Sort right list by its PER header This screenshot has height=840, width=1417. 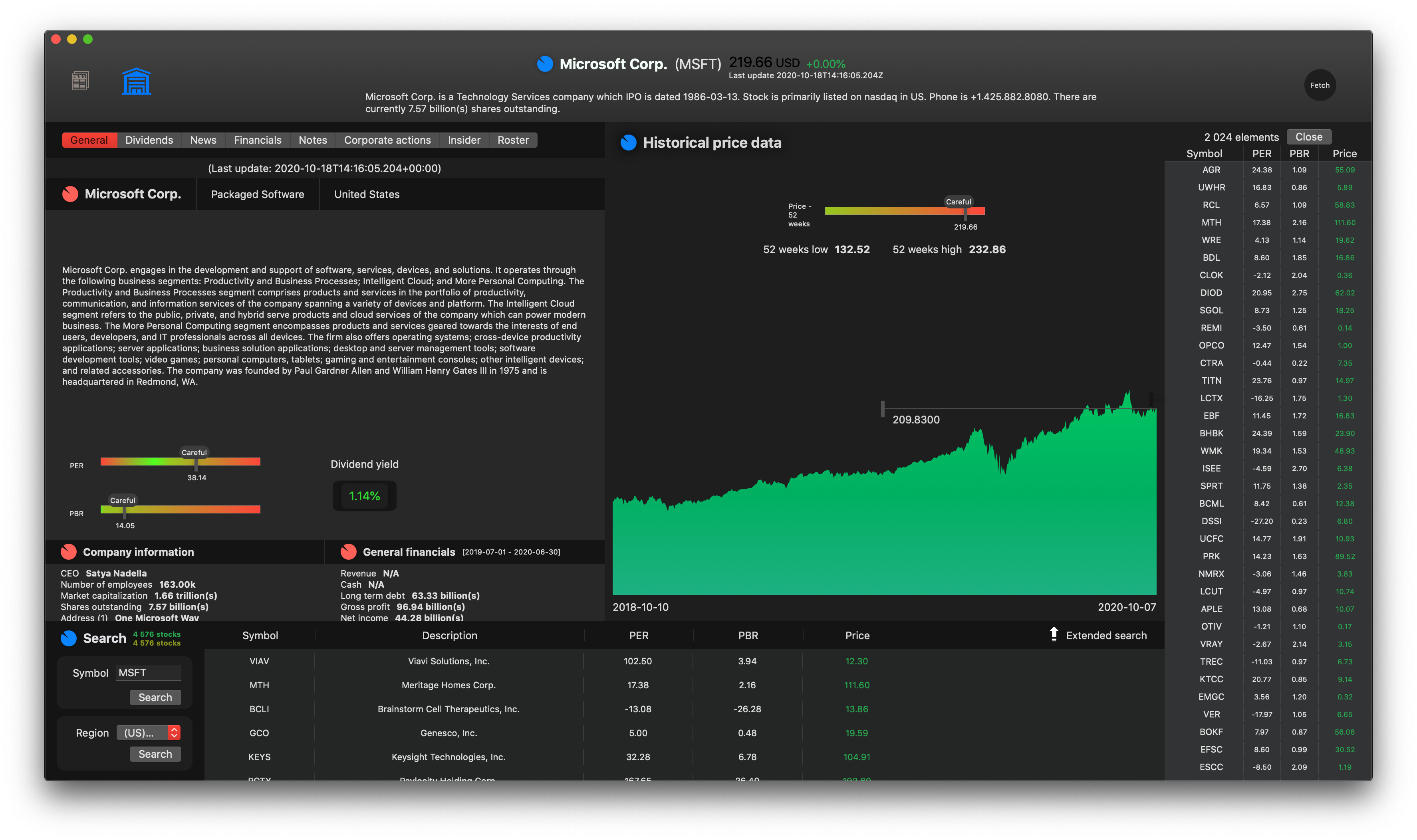pos(1261,153)
